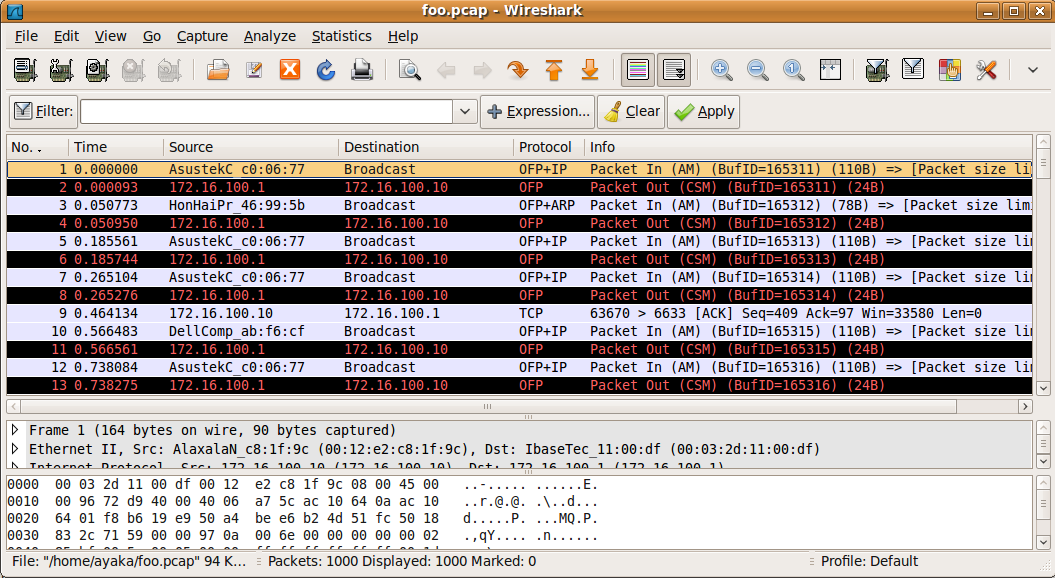Jump to the first packet
The width and height of the screenshot is (1055, 578).
pyautogui.click(x=554, y=70)
